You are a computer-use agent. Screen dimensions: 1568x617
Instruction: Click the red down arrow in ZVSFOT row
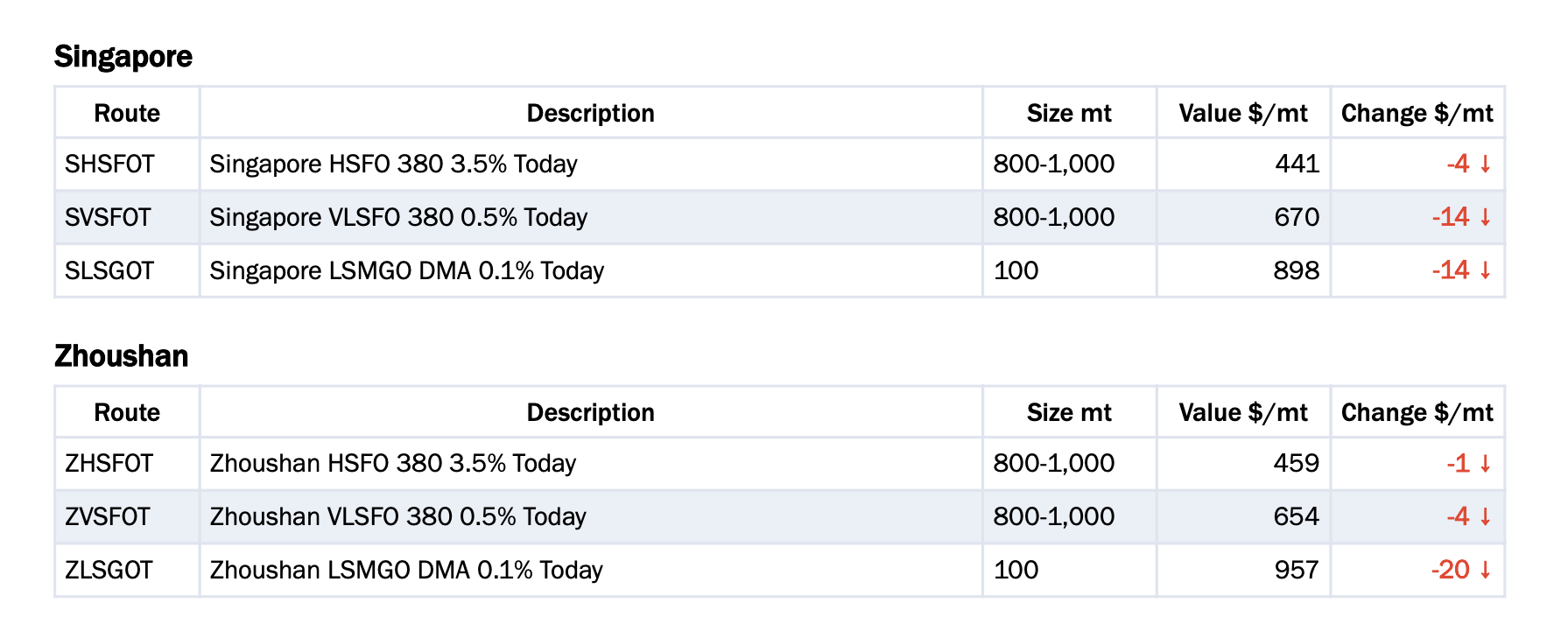[x=1486, y=517]
